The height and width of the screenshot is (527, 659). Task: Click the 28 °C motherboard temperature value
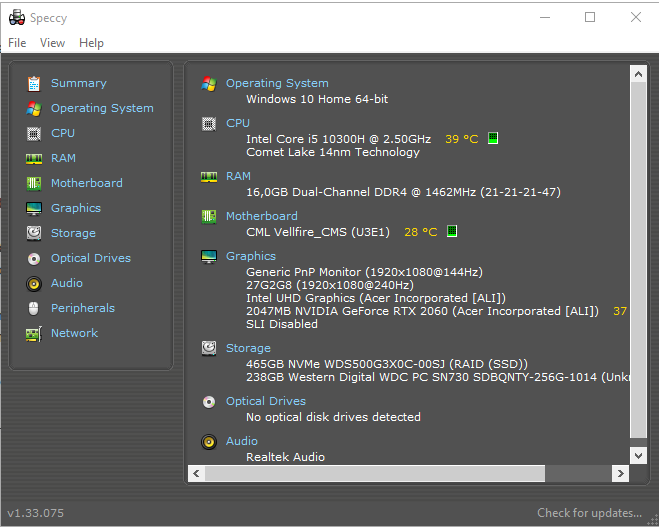coord(421,232)
